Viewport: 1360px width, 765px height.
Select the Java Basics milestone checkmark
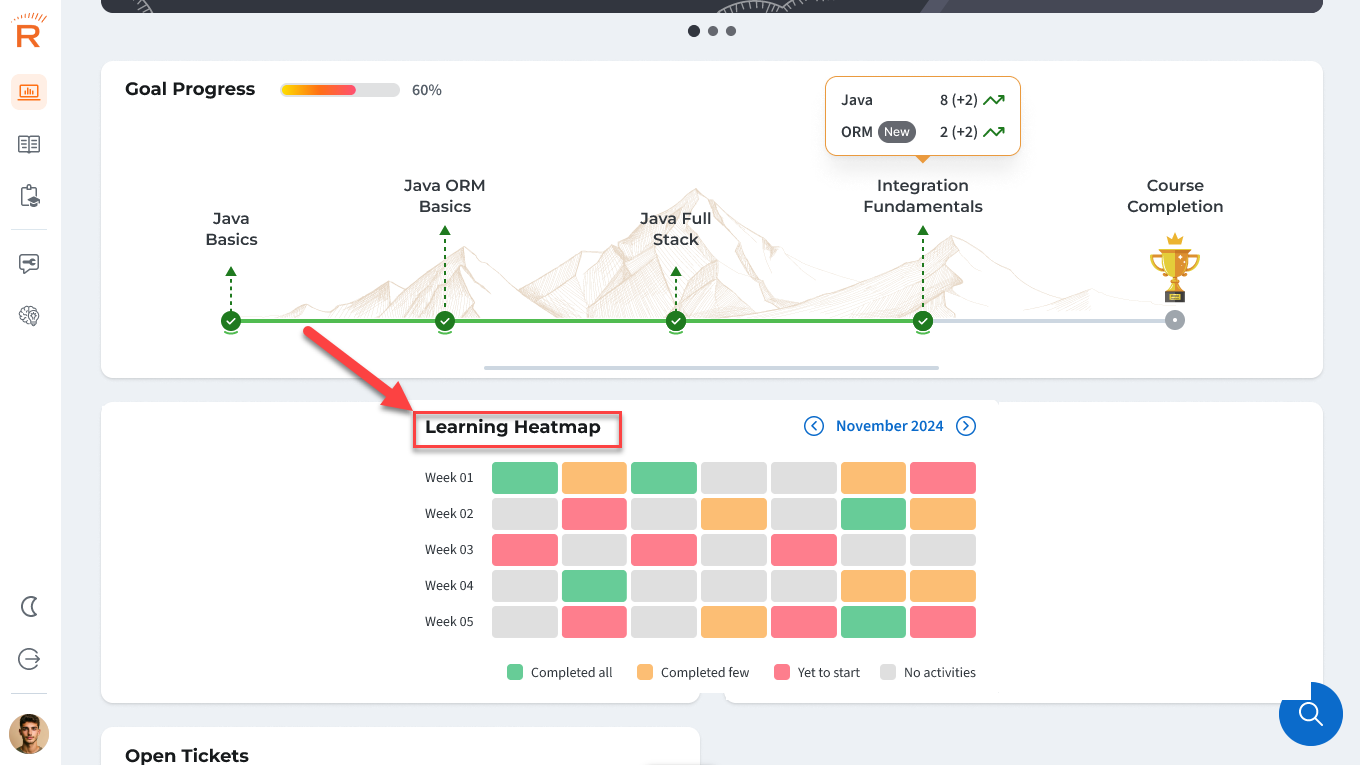coord(231,321)
